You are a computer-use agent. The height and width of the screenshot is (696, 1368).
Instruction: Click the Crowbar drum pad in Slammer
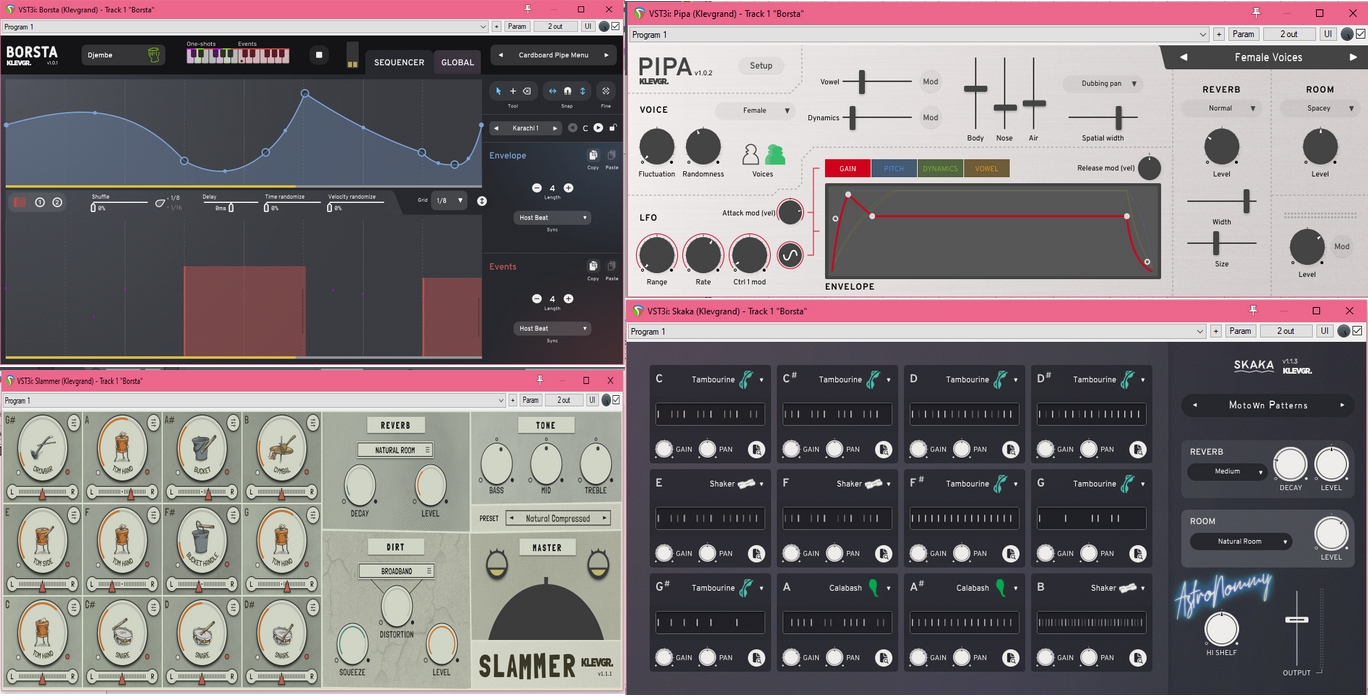(x=42, y=449)
